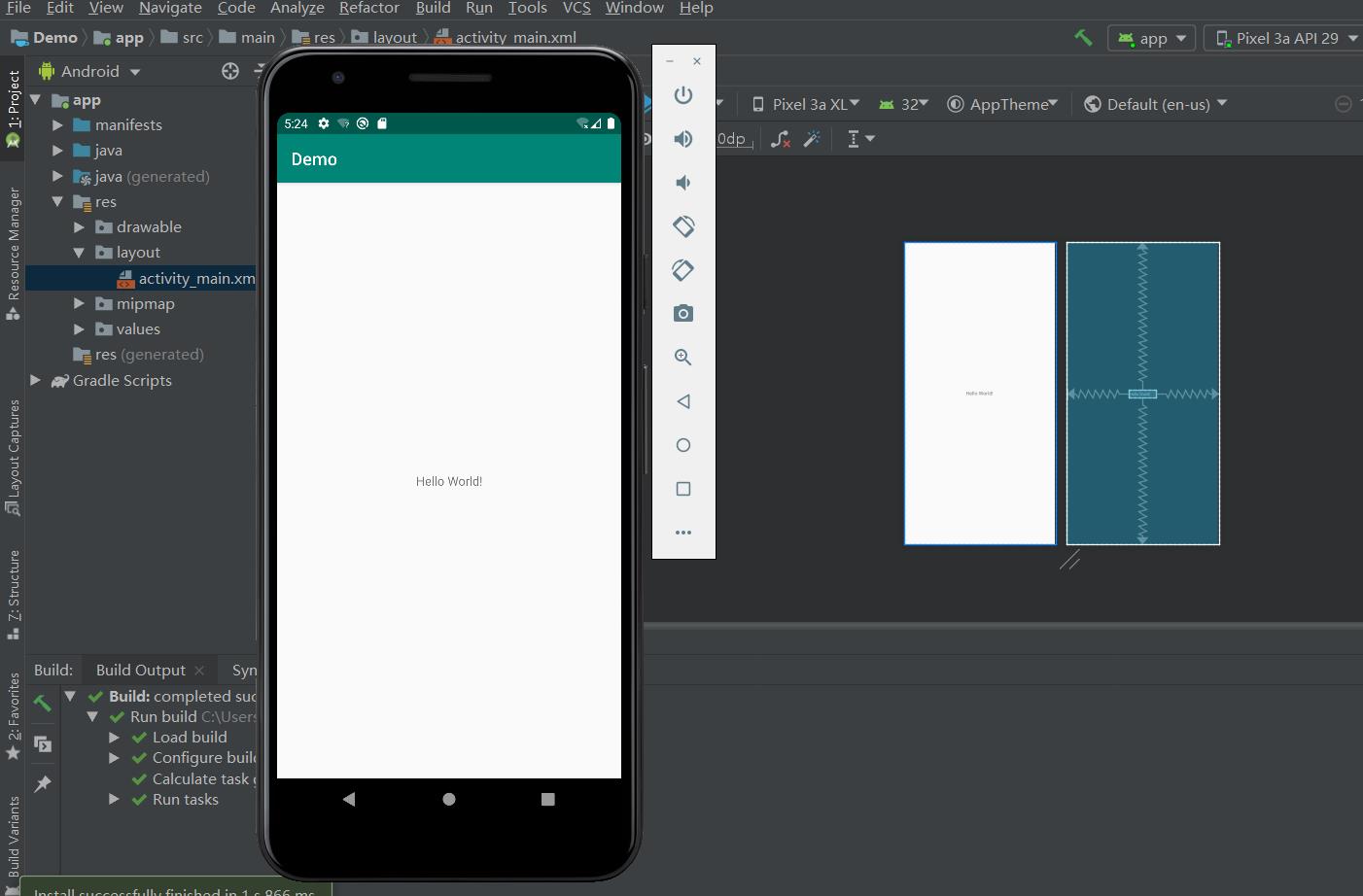Open the Favorites side panel
This screenshot has width=1363, height=896.
click(x=13, y=716)
